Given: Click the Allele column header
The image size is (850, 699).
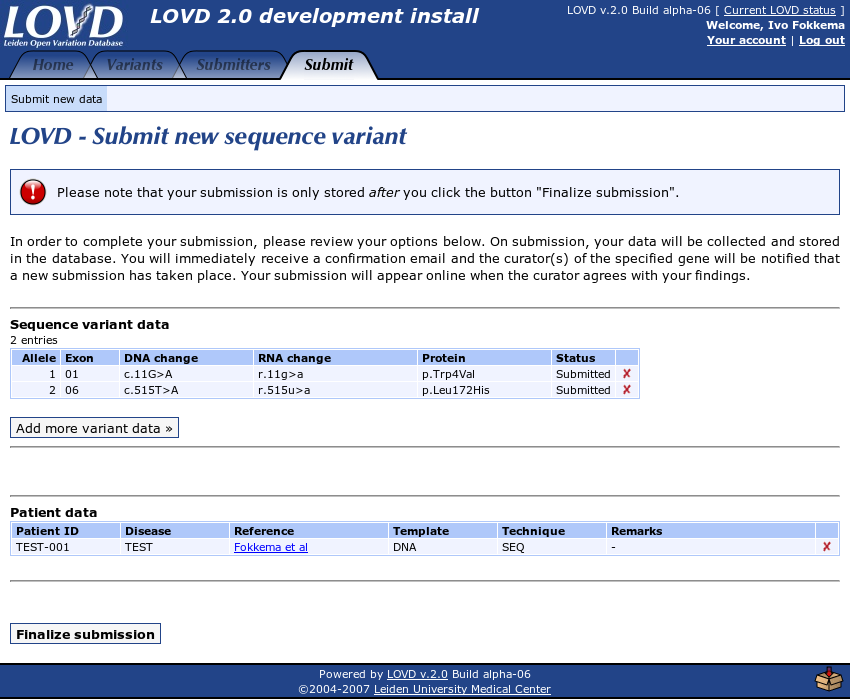Looking at the screenshot, I should pos(36,358).
